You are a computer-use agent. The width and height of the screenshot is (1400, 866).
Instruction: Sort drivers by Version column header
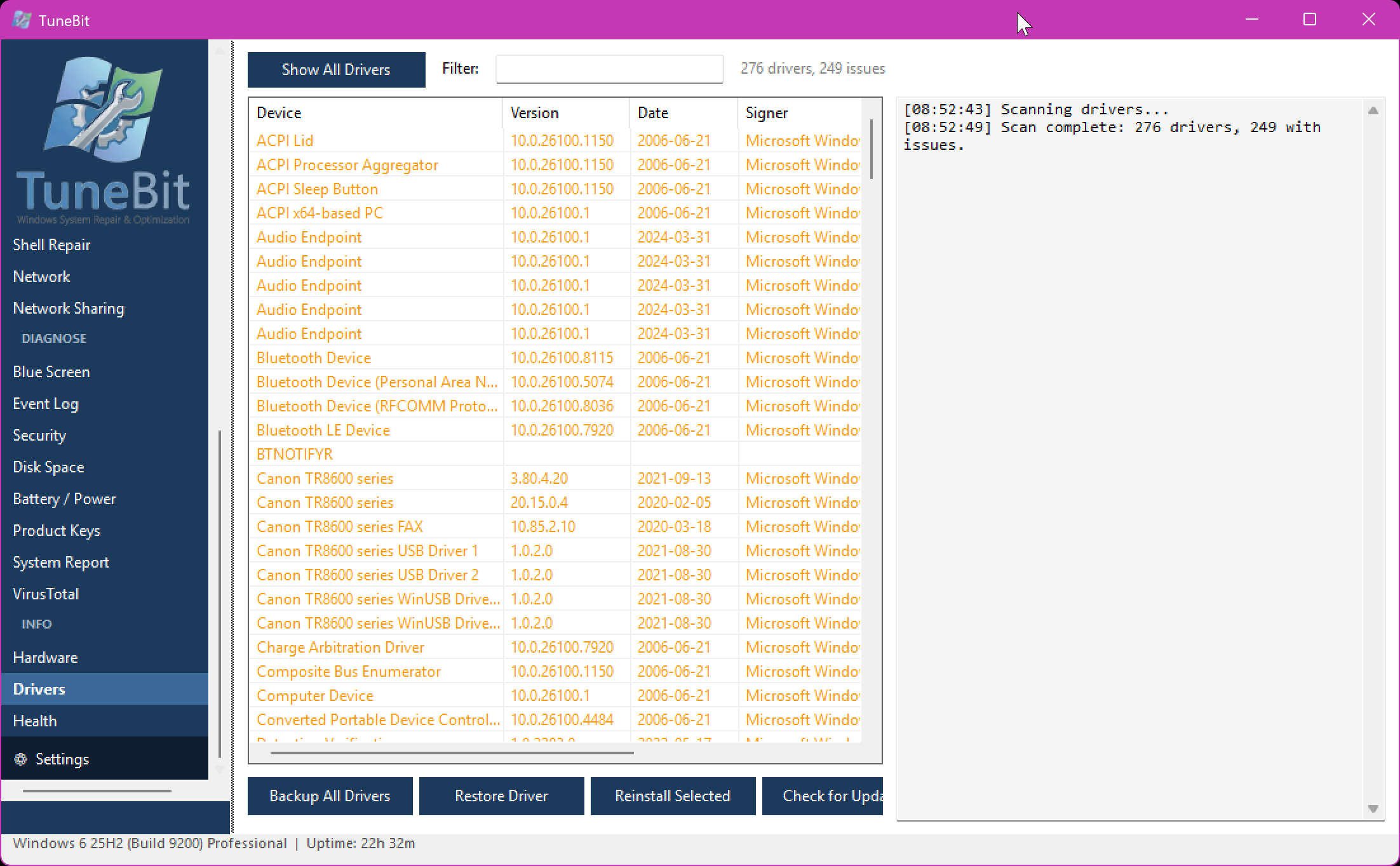(566, 112)
